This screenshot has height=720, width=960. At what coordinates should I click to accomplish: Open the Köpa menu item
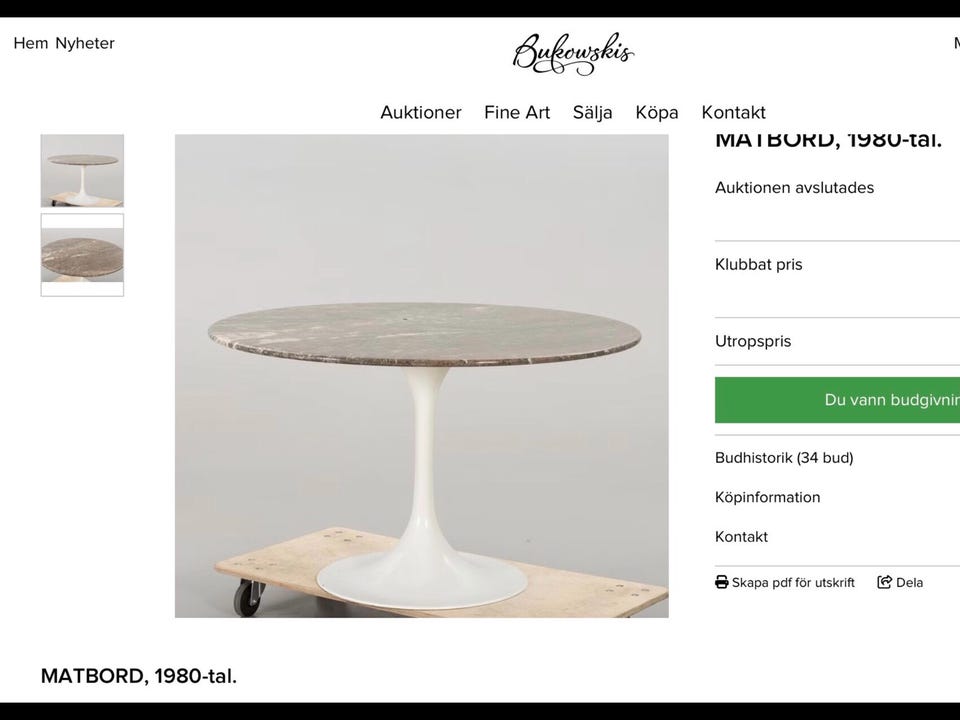pyautogui.click(x=656, y=112)
